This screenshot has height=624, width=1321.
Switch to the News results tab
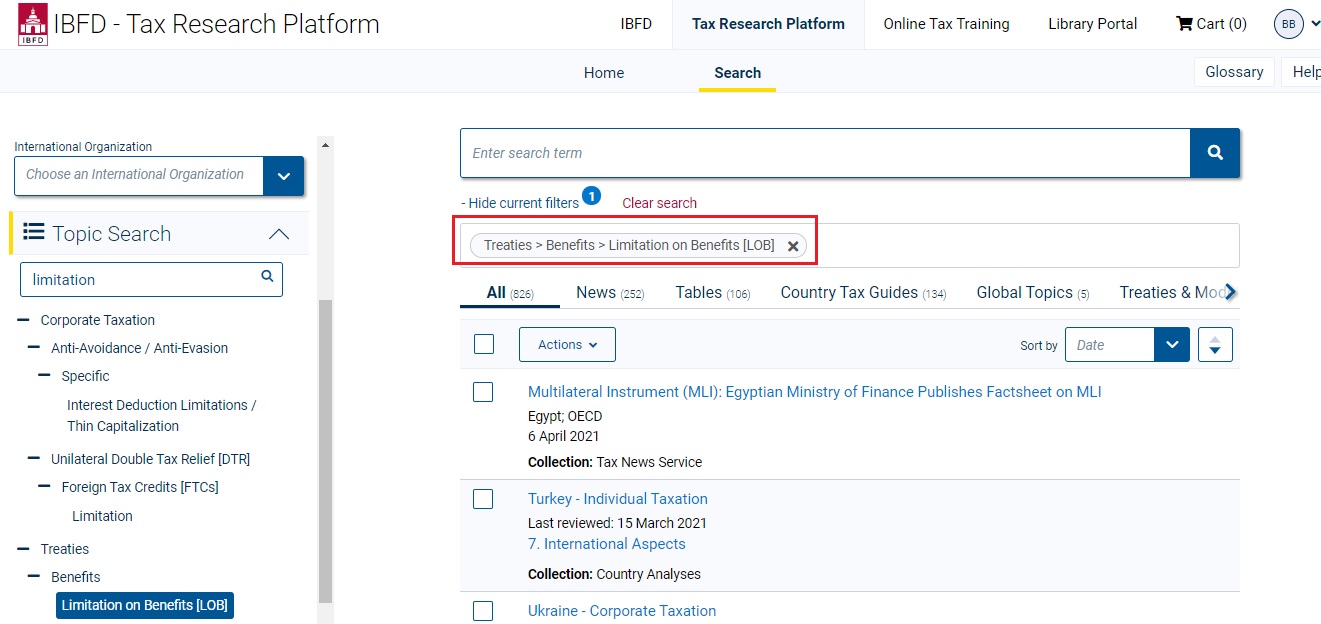[x=610, y=293]
